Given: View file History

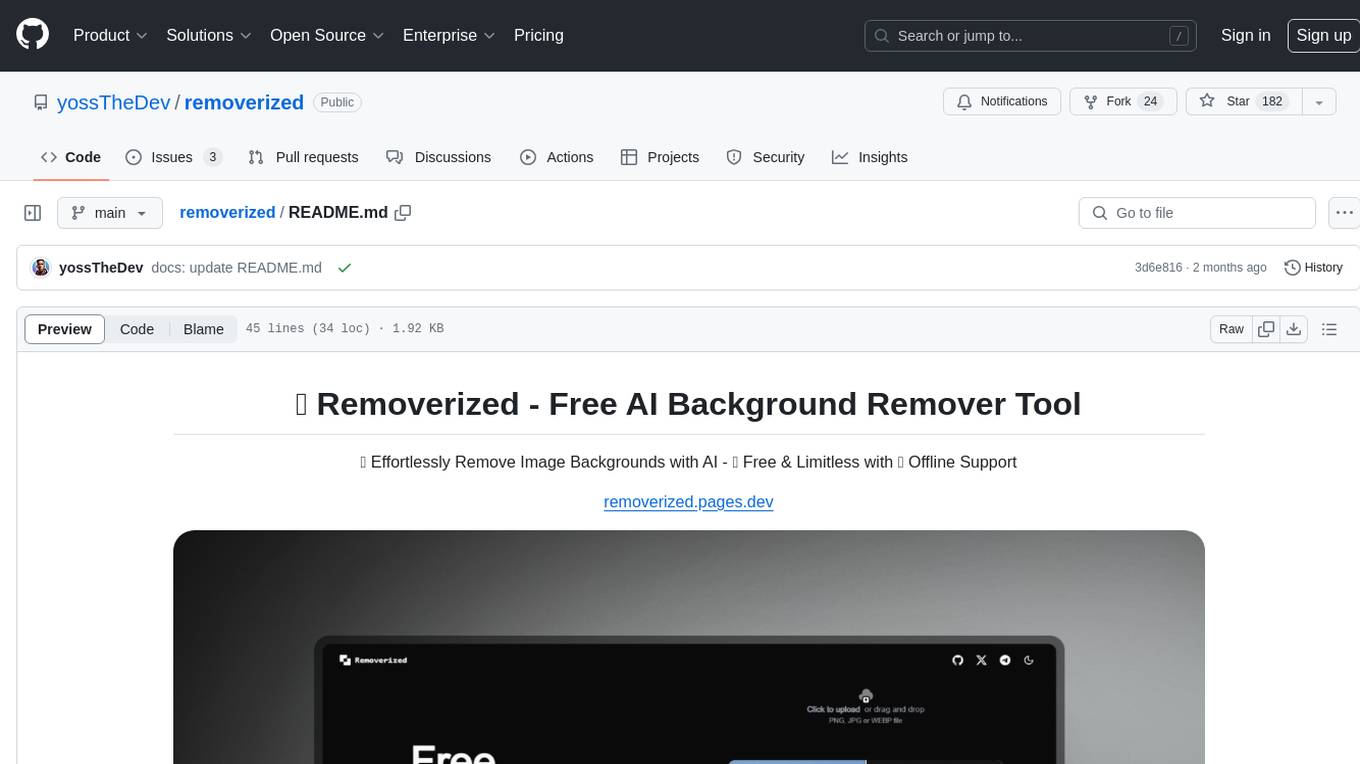Looking at the screenshot, I should click(1313, 268).
